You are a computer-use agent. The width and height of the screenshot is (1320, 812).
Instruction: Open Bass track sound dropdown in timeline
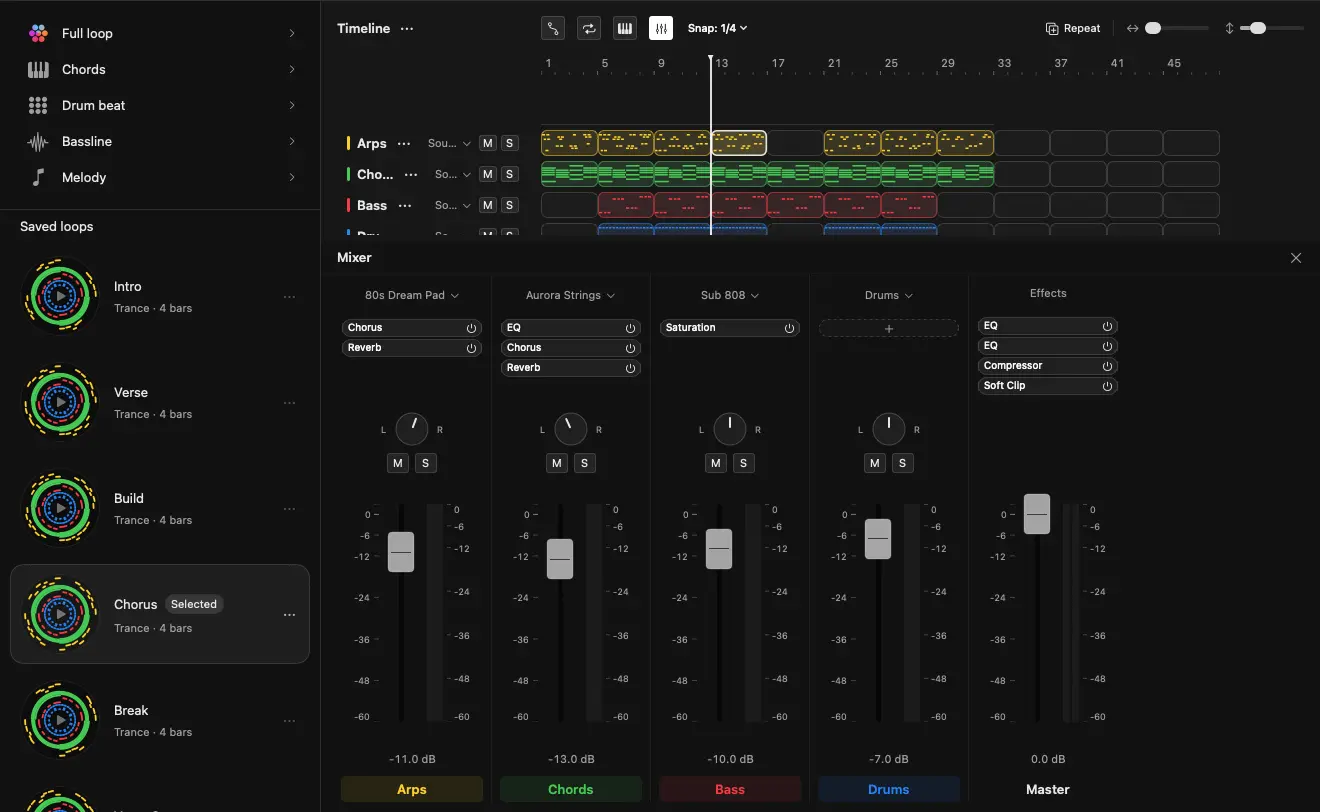[x=453, y=206]
